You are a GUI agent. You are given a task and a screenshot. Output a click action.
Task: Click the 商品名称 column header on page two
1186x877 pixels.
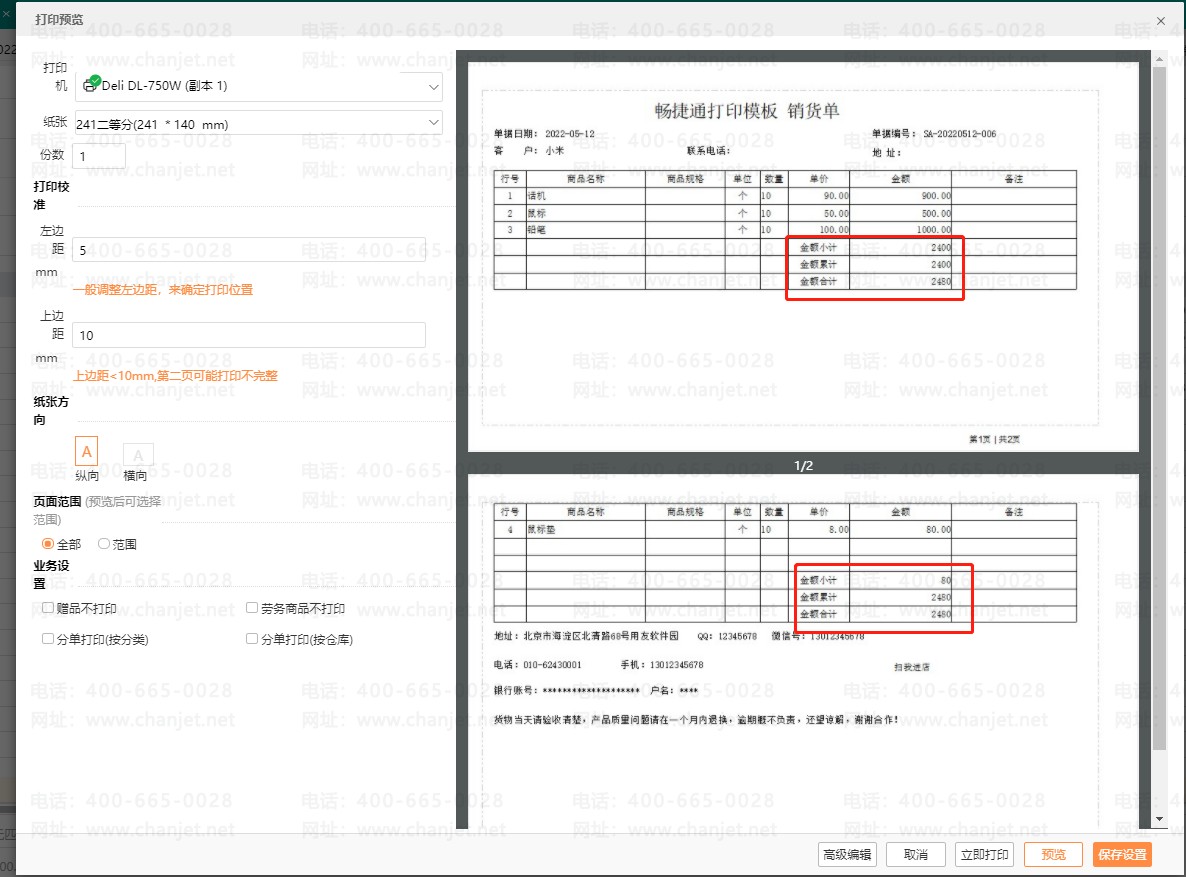(585, 512)
